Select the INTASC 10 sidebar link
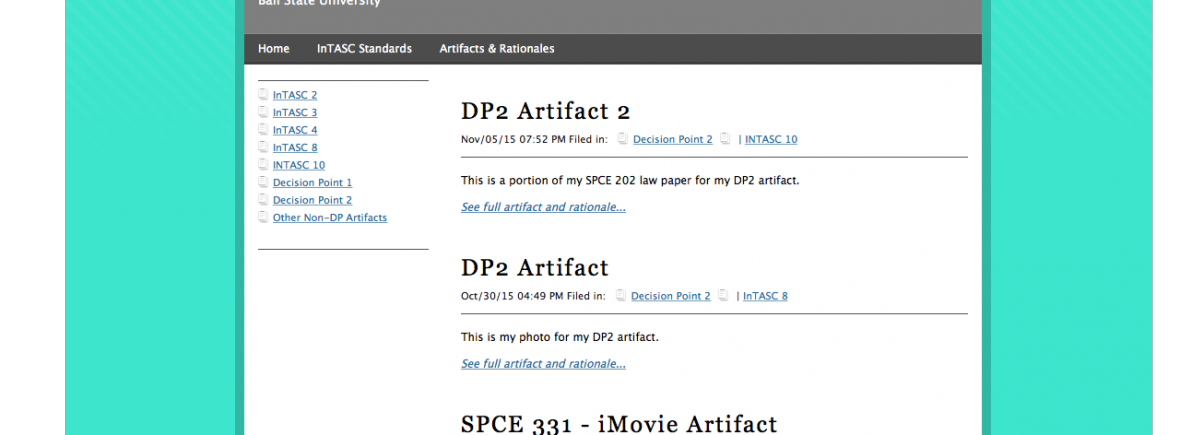Screen dimensions: 1180x435 (298, 165)
